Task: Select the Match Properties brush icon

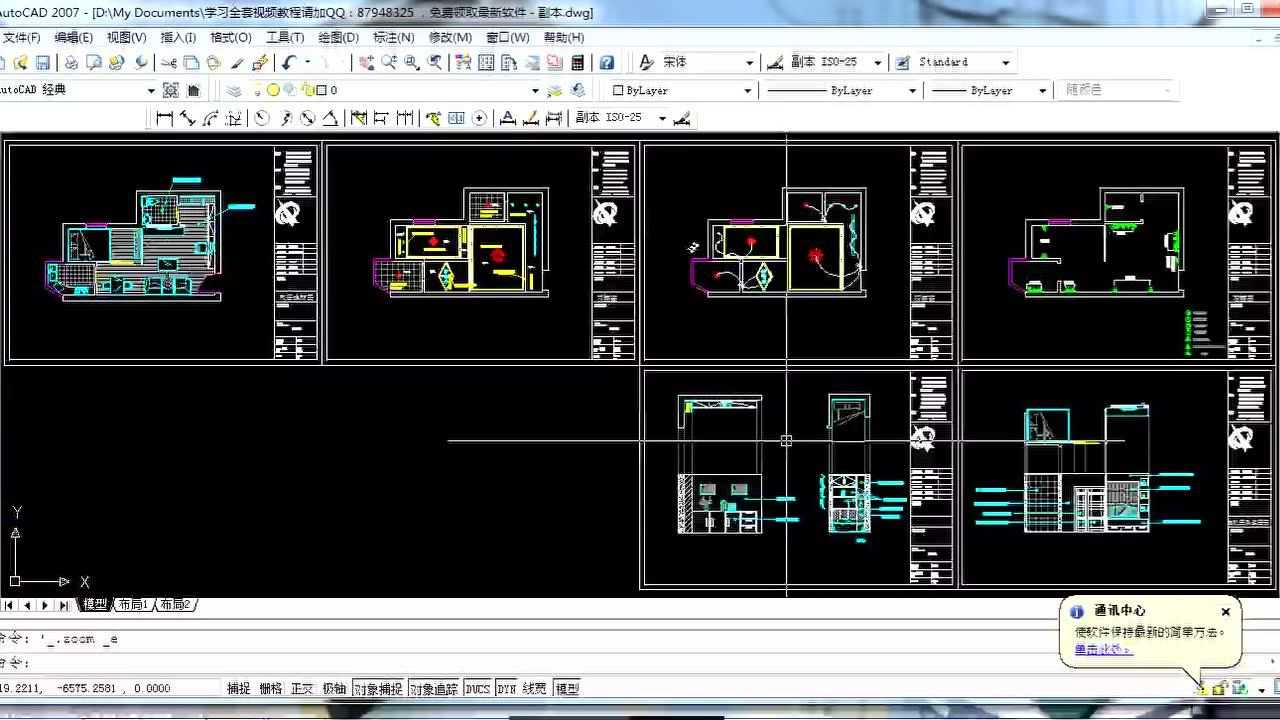Action: click(237, 62)
